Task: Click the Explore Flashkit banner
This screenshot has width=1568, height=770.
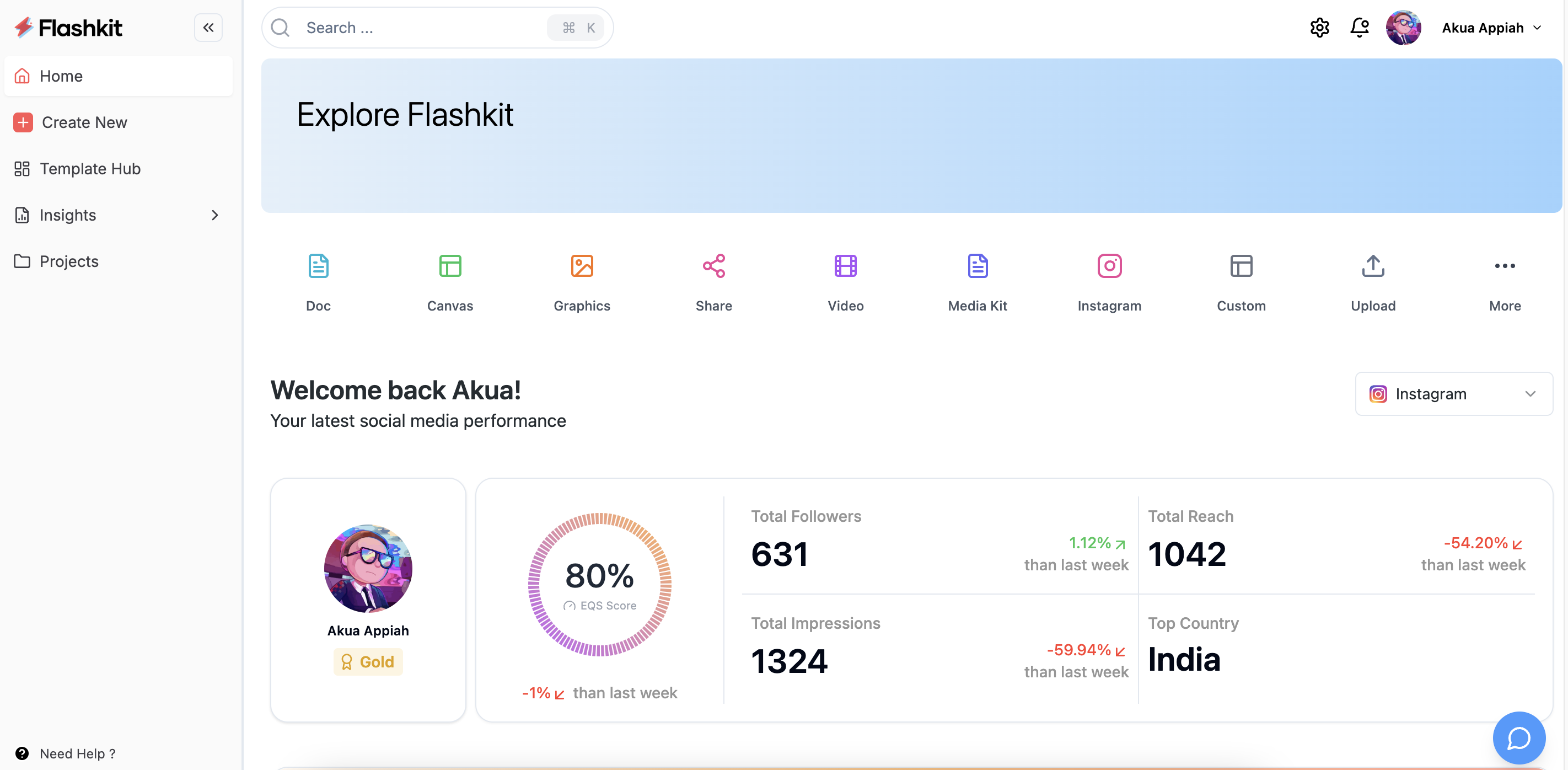Action: click(x=911, y=136)
